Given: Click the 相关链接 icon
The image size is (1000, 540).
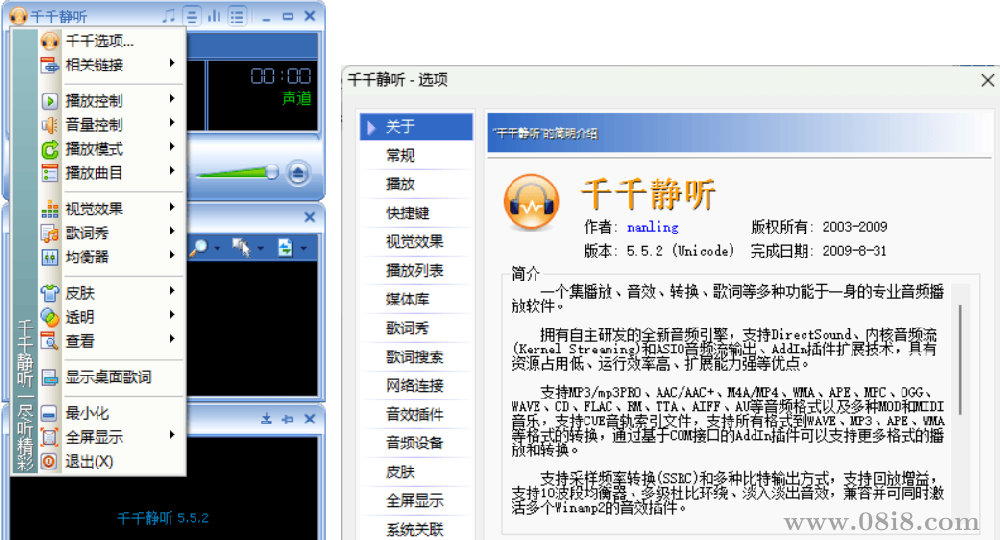Looking at the screenshot, I should coord(50,65).
